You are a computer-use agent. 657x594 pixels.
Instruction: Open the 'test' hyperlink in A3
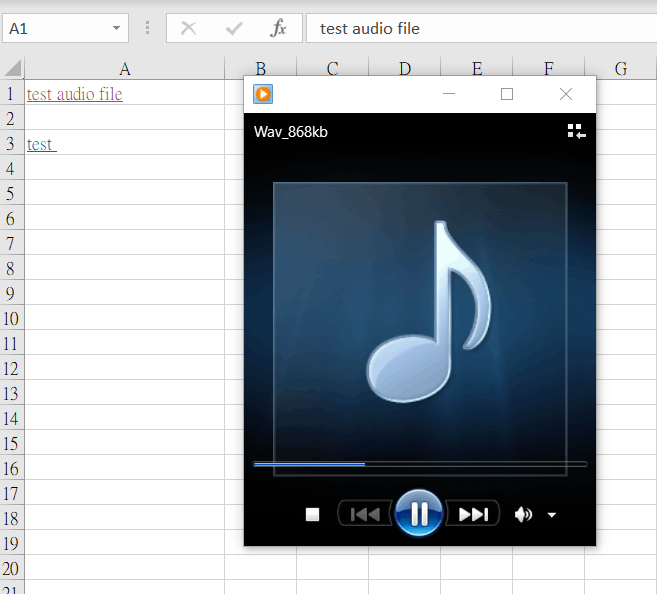pyautogui.click(x=41, y=144)
